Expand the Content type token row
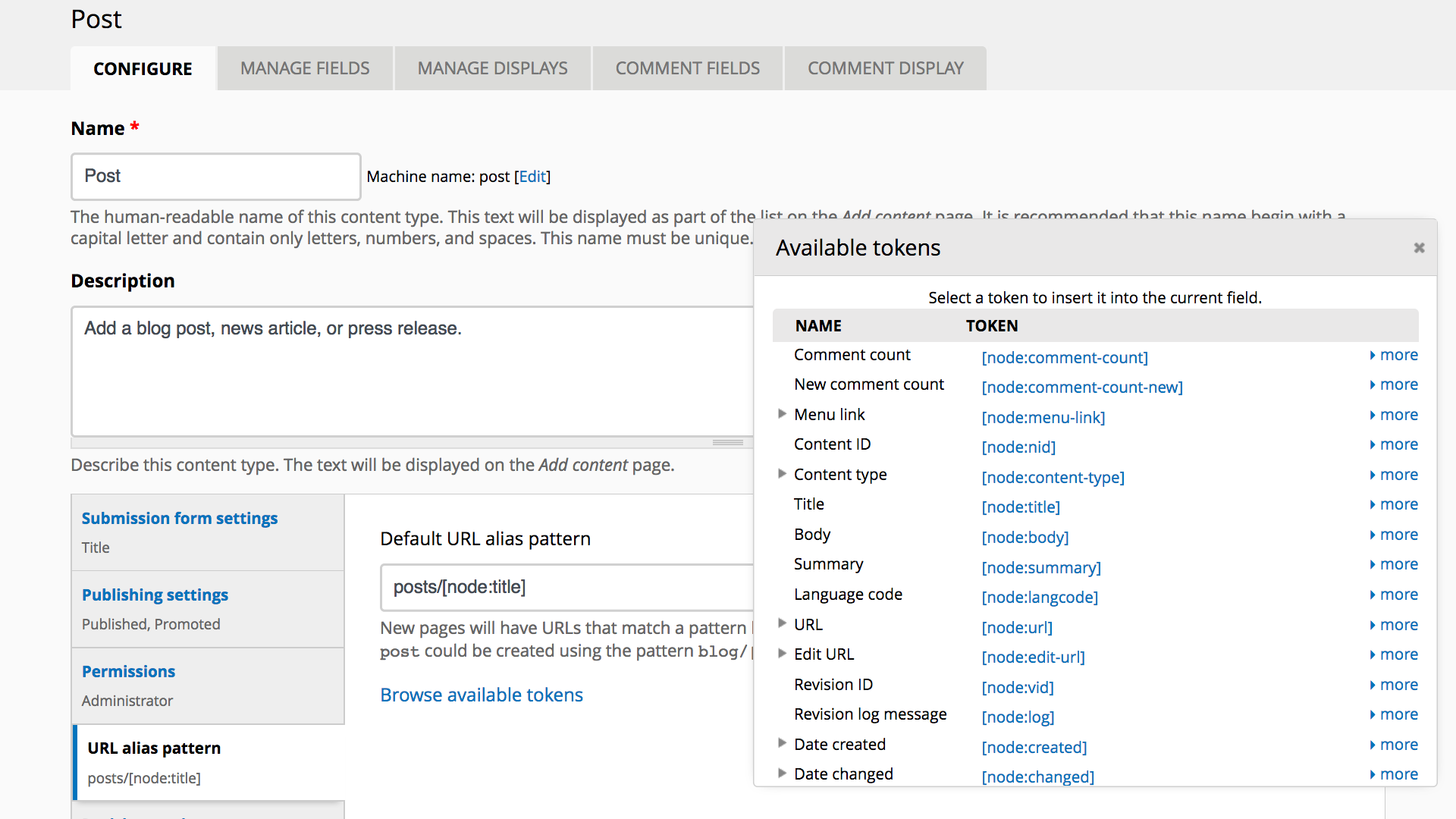Image resolution: width=1456 pixels, height=819 pixels. [782, 474]
